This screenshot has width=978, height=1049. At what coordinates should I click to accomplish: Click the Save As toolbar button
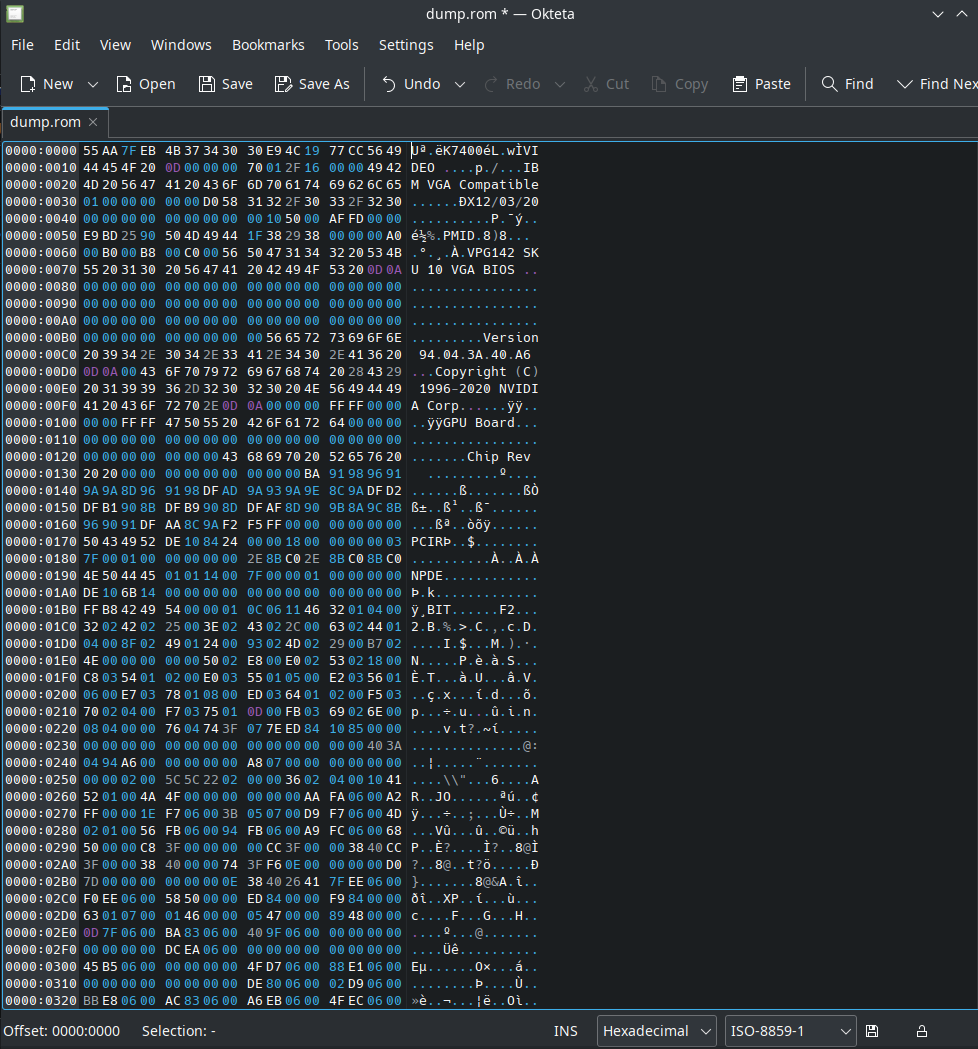pos(312,84)
